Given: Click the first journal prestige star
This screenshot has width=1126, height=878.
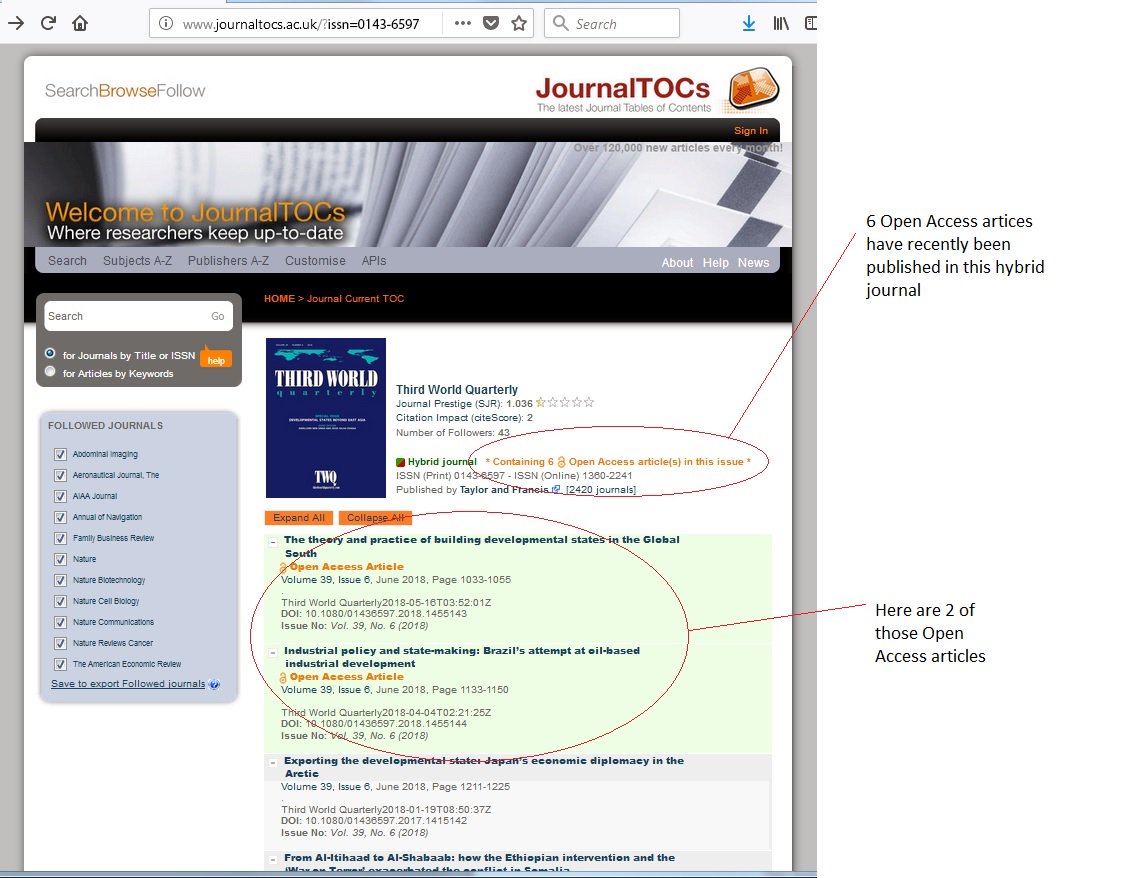Looking at the screenshot, I should coord(541,403).
